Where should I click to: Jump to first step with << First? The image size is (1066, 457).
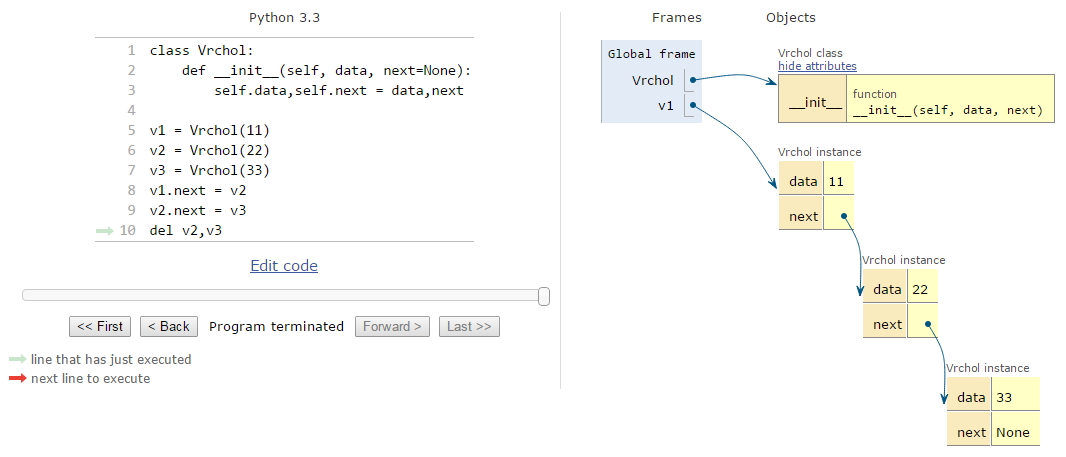click(100, 326)
